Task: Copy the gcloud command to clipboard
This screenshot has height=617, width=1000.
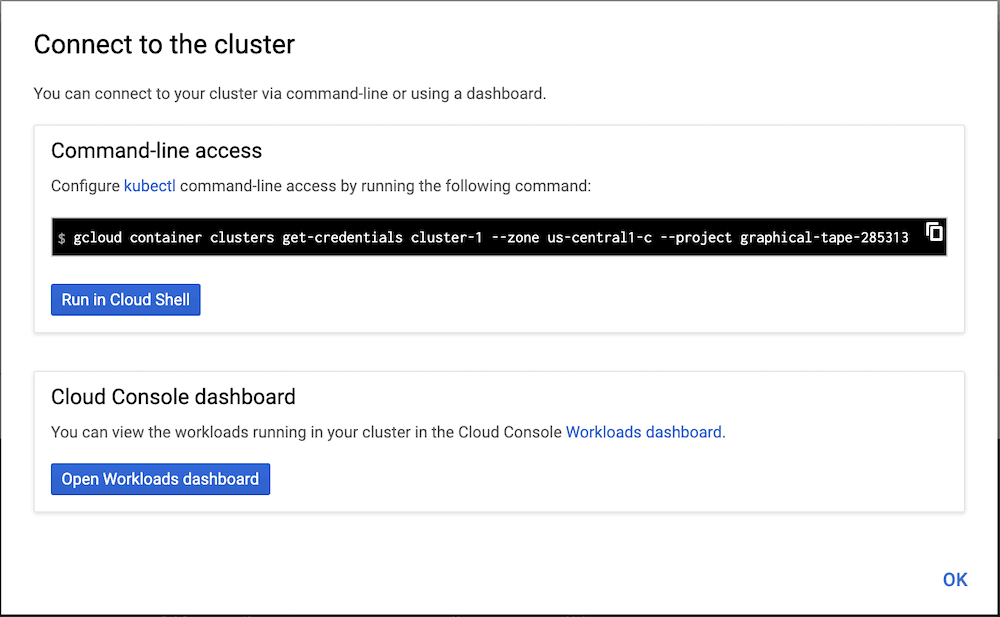Action: 934,232
